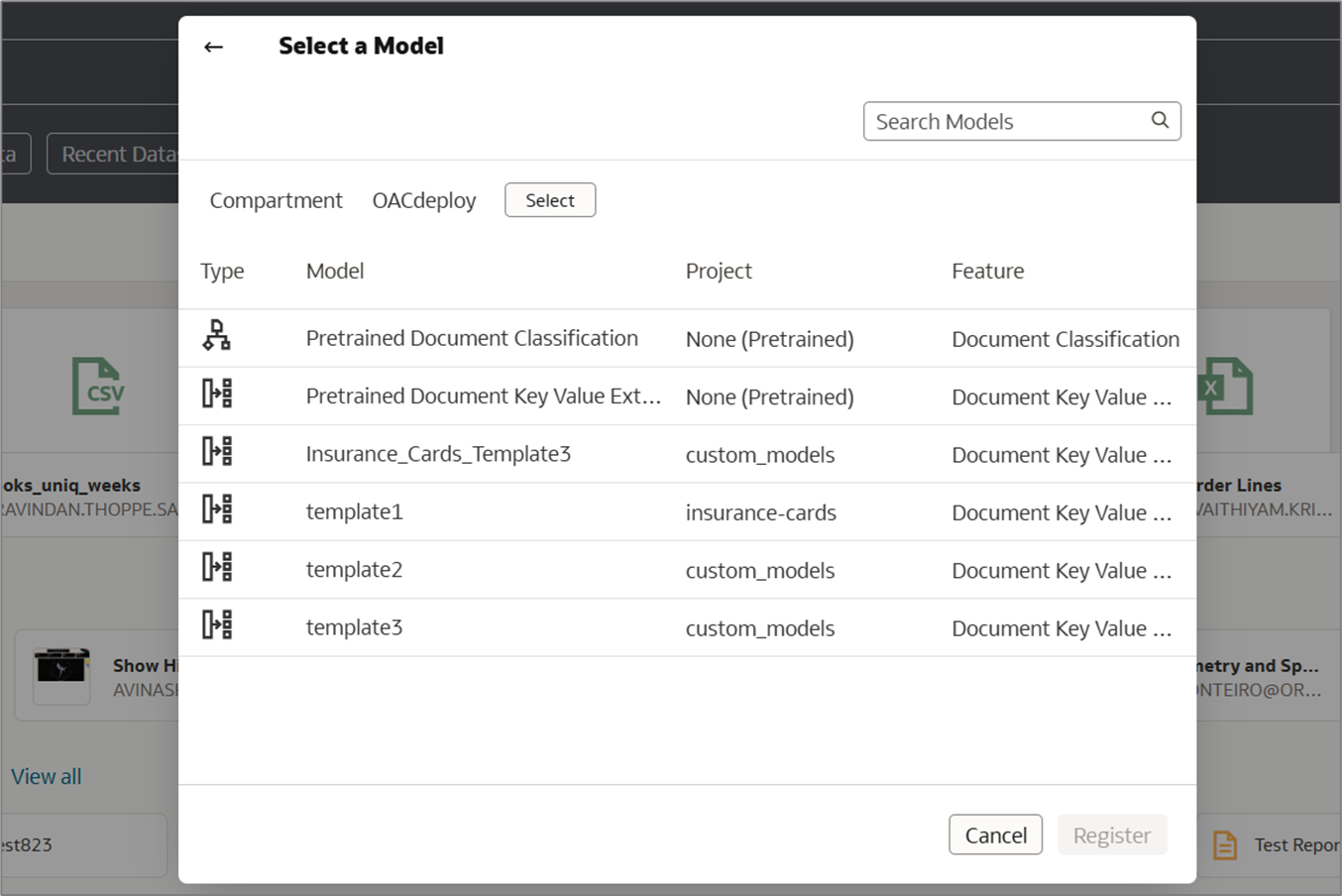Screen dimensions: 1342x896
Task: Sort by the Model column header
Action: 335,271
